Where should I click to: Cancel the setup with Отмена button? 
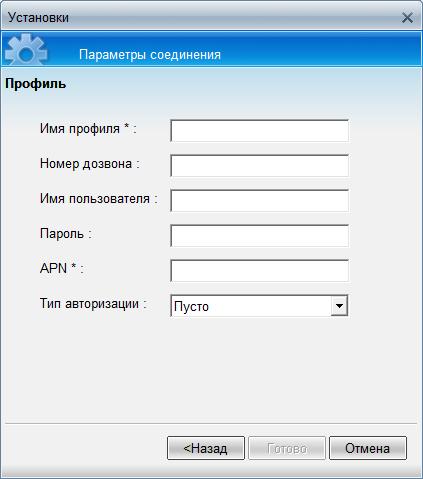368,448
